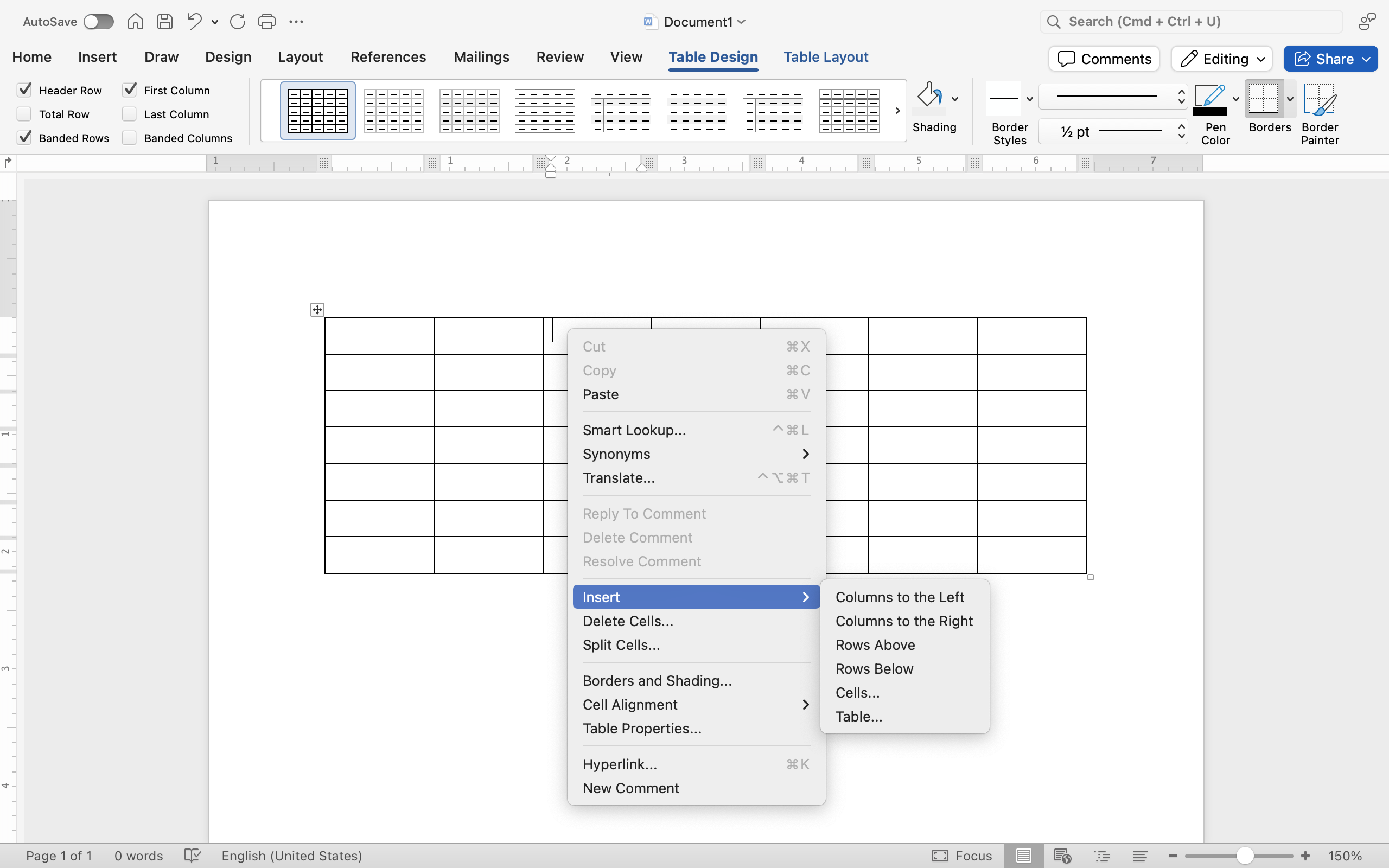Click the Search field in title bar
Image resolution: width=1389 pixels, height=868 pixels.
(1191, 22)
